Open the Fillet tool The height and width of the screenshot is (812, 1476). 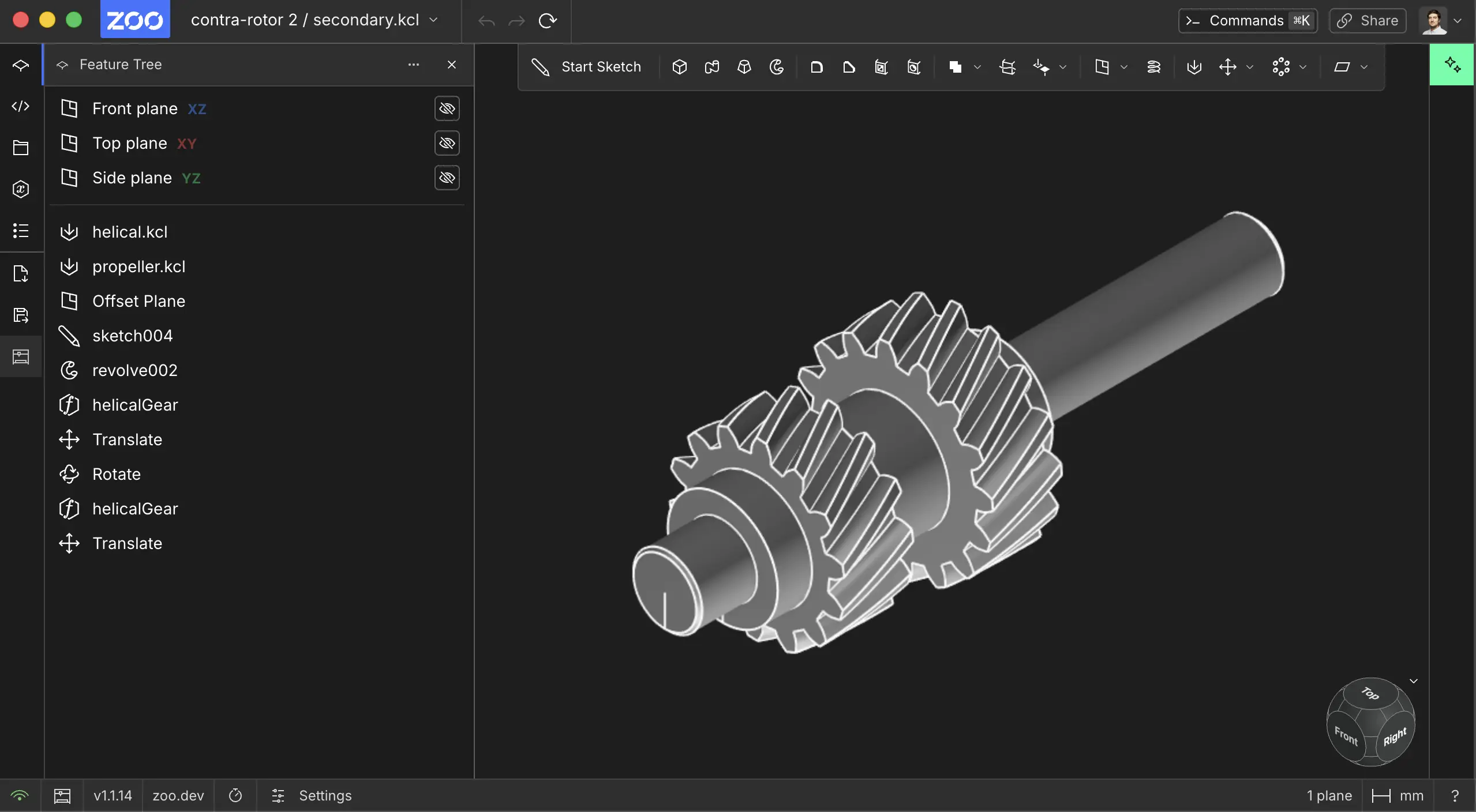coord(816,67)
